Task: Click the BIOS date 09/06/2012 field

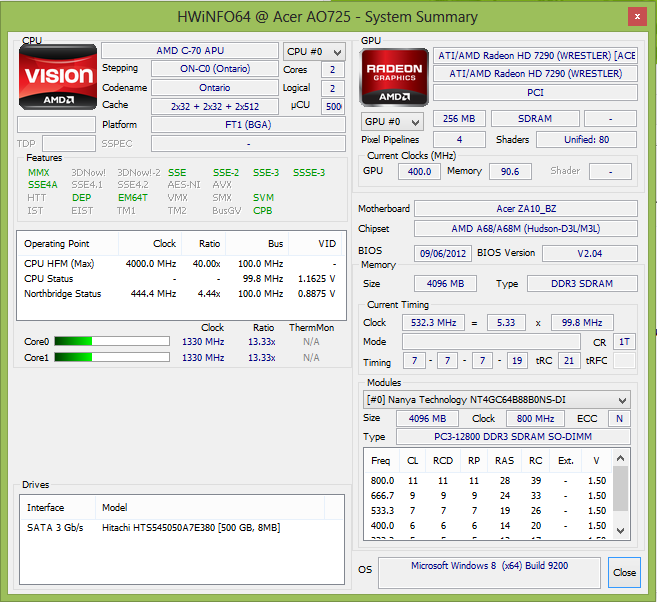Action: 443,253
